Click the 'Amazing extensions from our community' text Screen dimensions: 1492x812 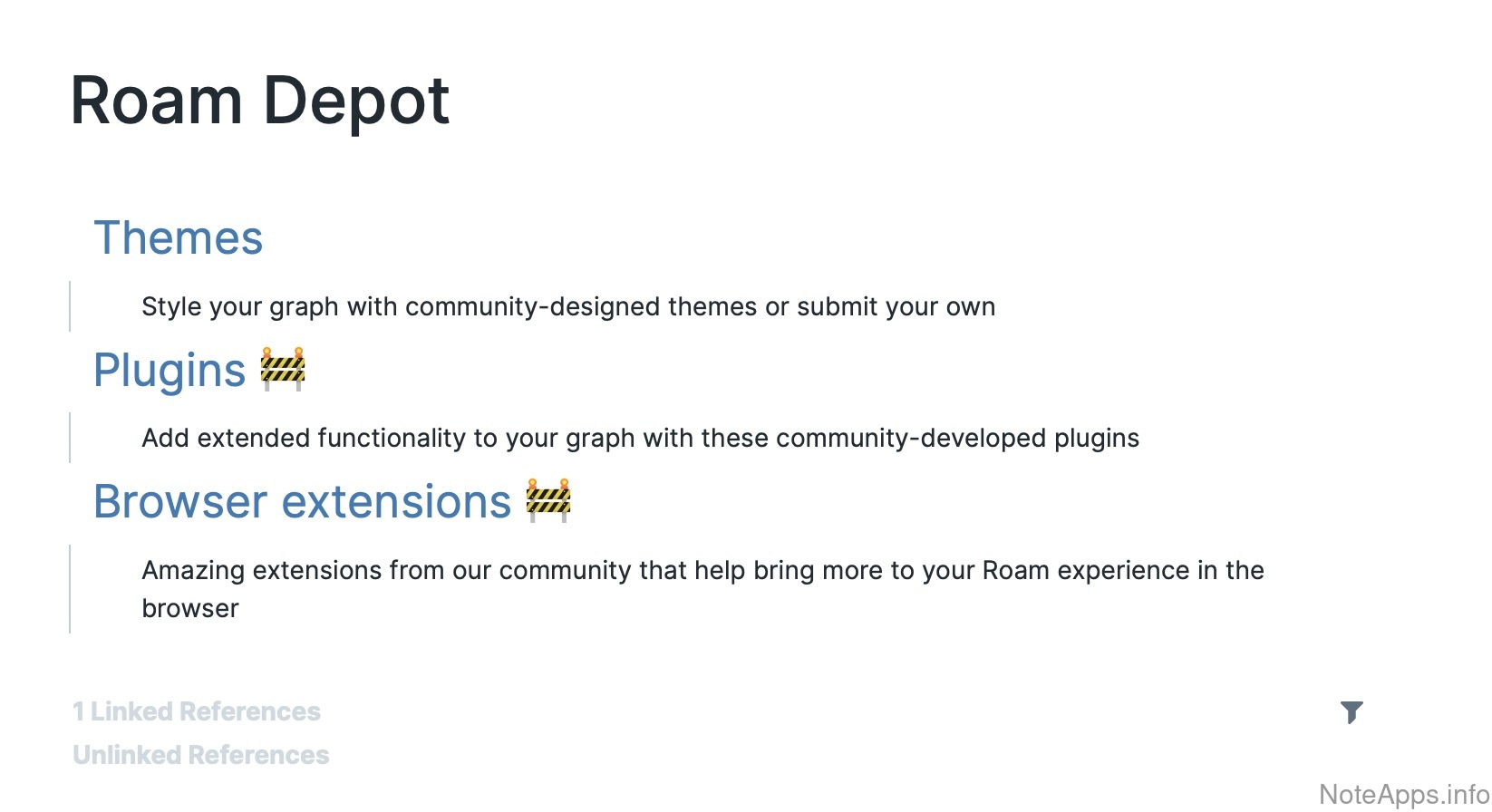click(x=702, y=571)
